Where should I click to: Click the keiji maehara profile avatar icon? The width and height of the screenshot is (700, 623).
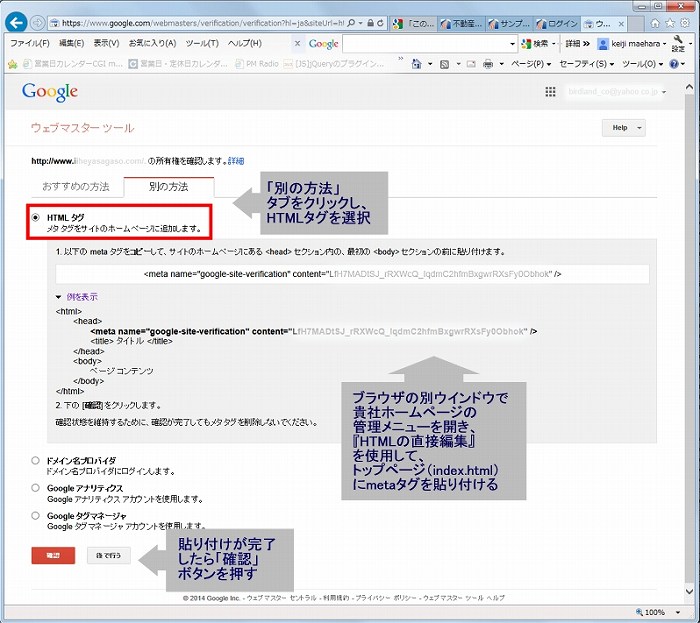(x=603, y=43)
